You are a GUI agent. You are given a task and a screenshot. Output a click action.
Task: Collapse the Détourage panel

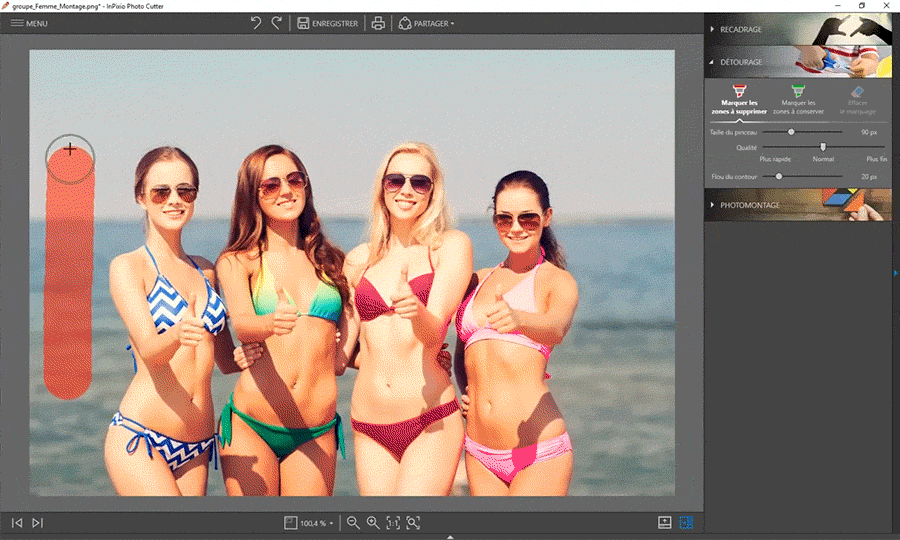[x=741, y=62]
